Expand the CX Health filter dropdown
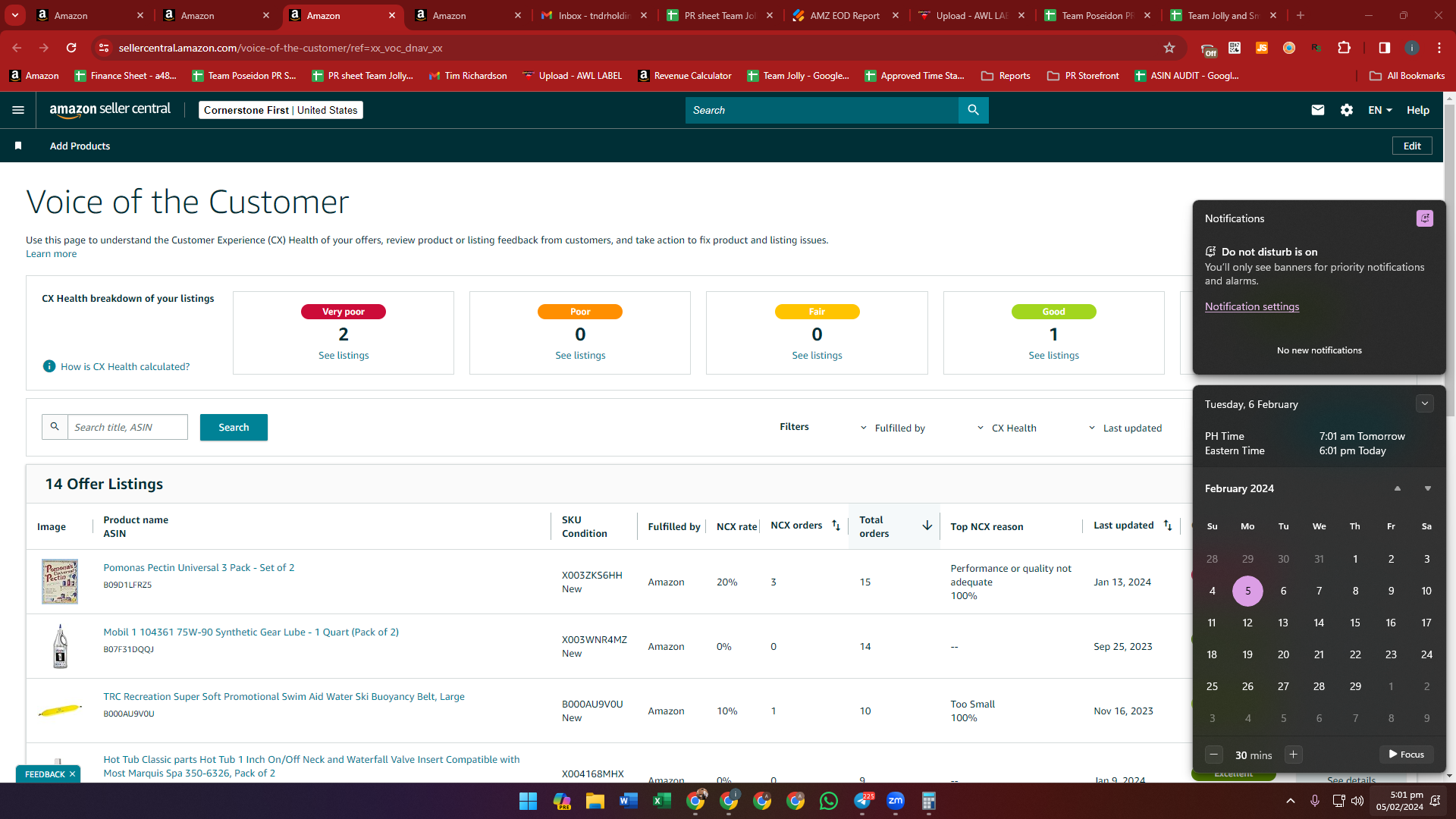This screenshot has height=819, width=1456. [1006, 428]
